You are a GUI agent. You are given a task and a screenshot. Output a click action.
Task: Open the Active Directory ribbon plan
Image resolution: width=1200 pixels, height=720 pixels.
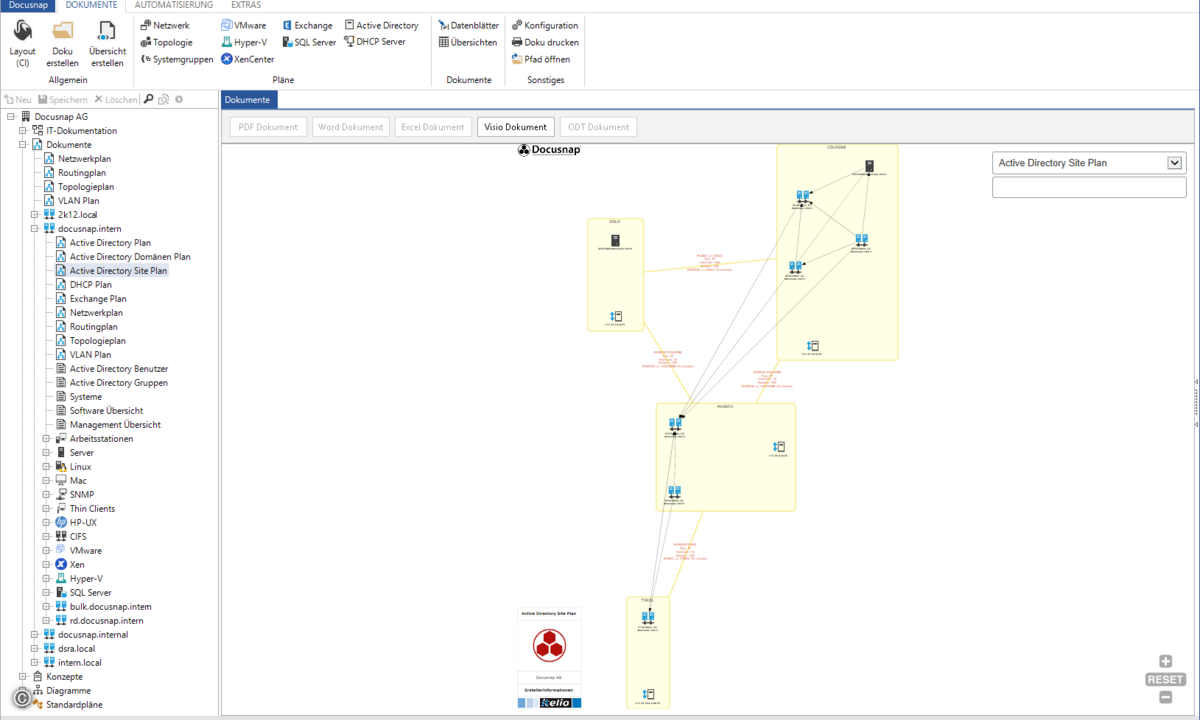(x=381, y=25)
